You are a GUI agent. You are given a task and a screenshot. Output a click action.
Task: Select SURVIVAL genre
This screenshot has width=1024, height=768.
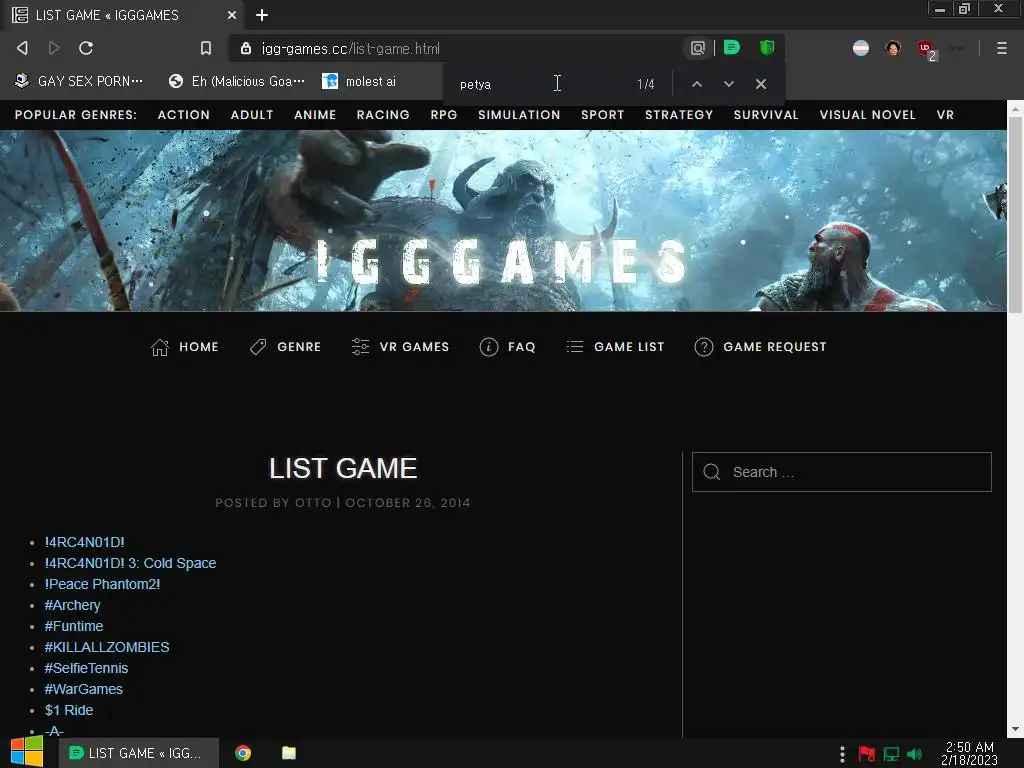click(x=766, y=115)
